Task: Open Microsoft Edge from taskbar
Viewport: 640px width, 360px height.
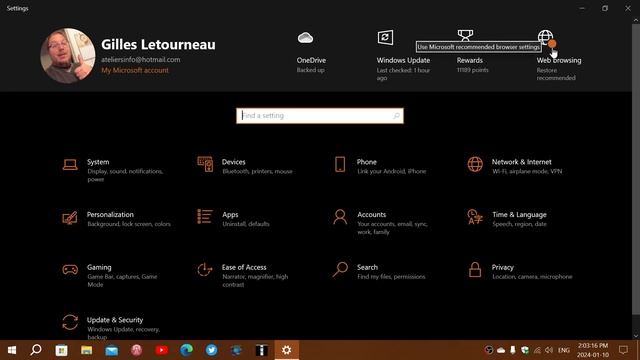Action: (x=187, y=350)
